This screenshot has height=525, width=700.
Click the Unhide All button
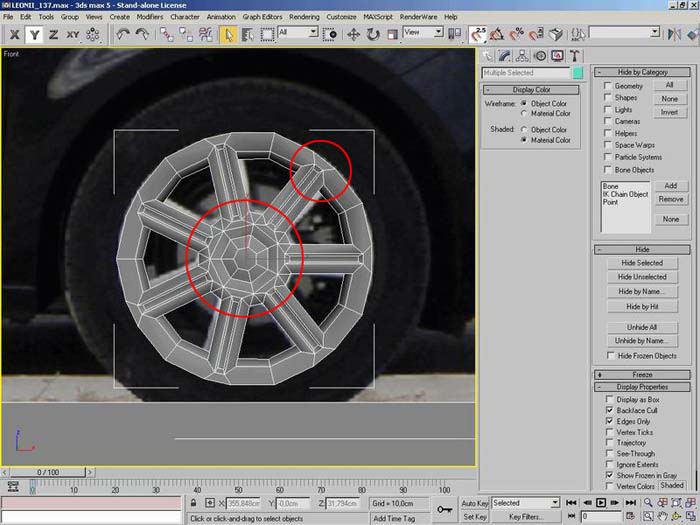[642, 327]
